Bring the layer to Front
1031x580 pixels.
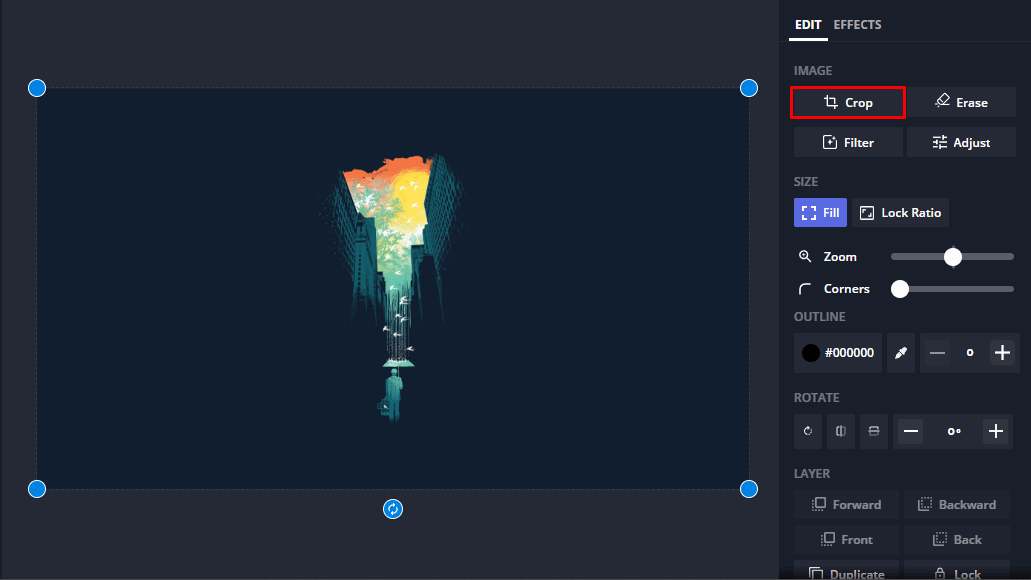[x=846, y=539]
